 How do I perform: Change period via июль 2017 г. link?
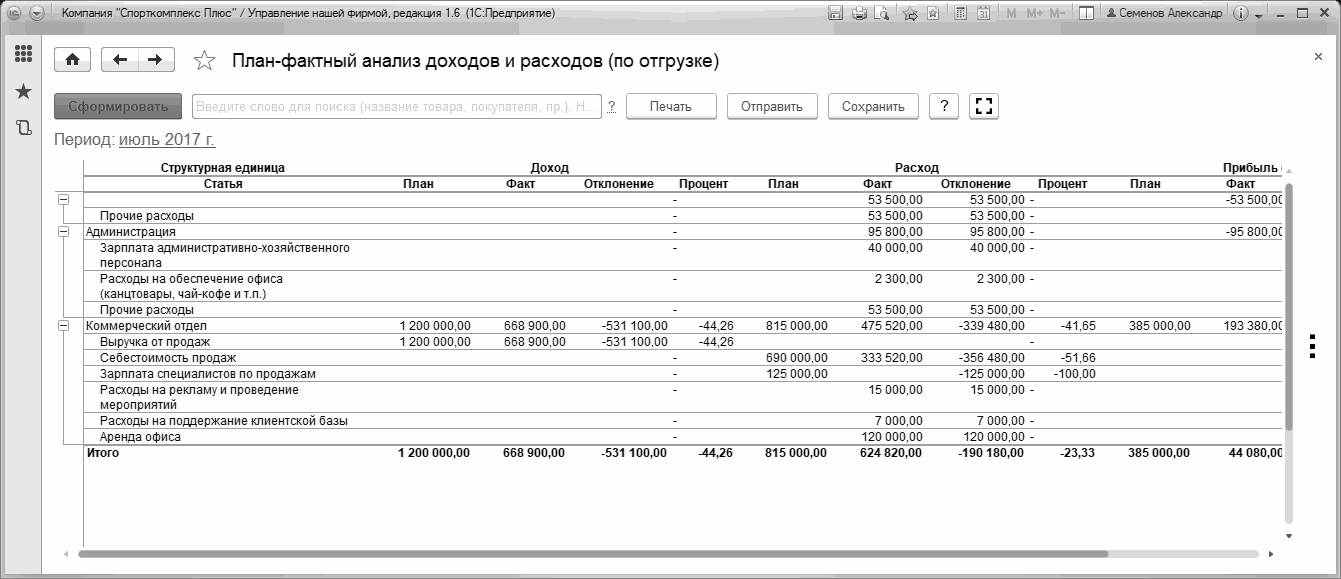[x=167, y=139]
